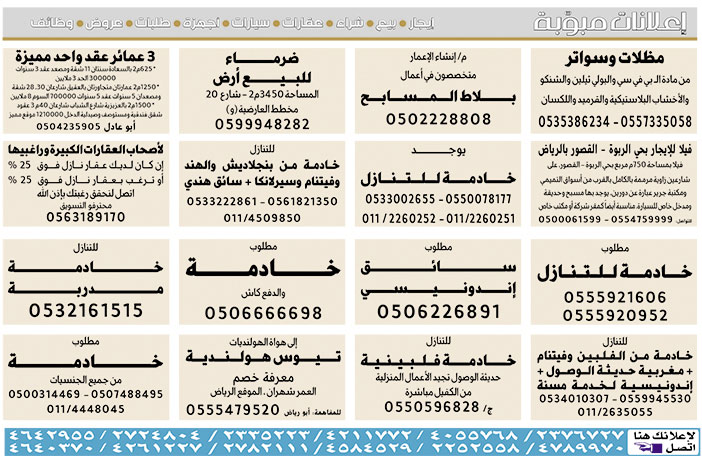Click footer number ٤٢١١٧٧٢
Screen dimensions: 702x456
pos(368,435)
